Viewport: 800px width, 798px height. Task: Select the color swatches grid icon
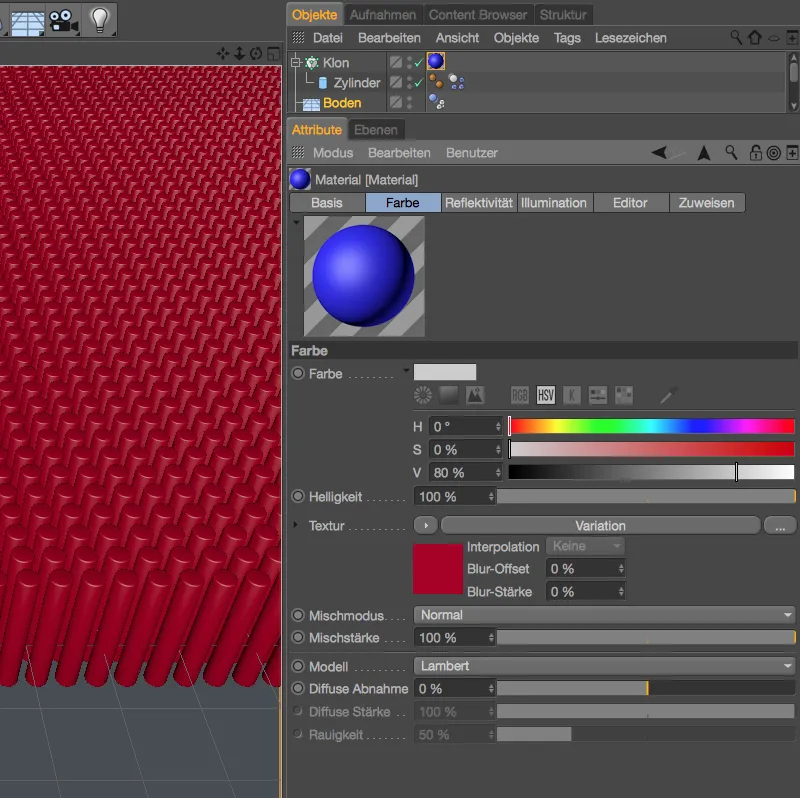click(623, 394)
